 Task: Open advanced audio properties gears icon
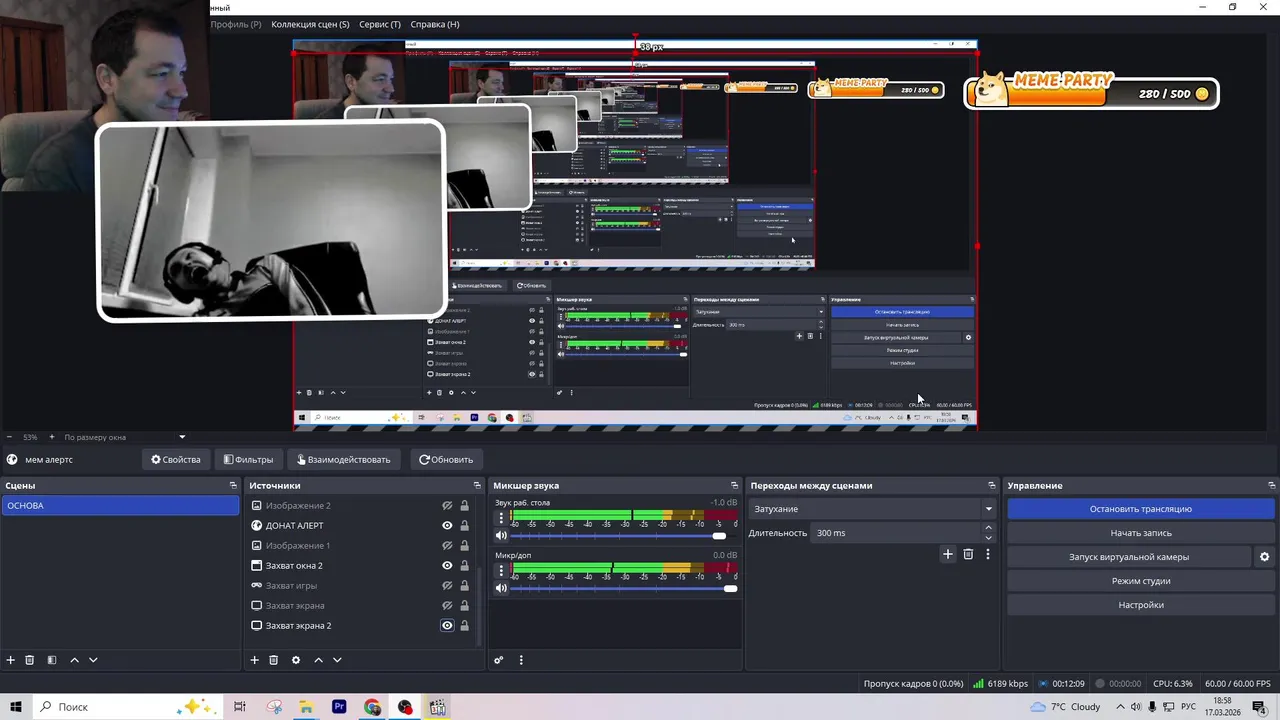pos(499,660)
